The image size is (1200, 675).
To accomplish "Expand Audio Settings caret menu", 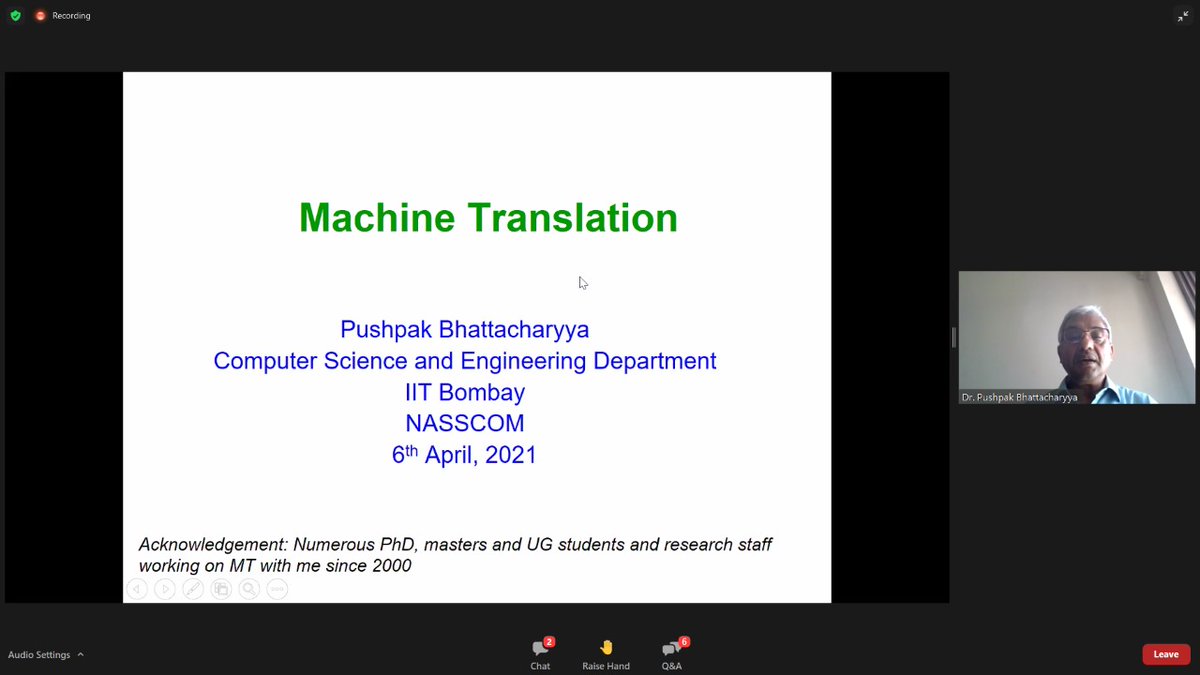I will point(80,654).
